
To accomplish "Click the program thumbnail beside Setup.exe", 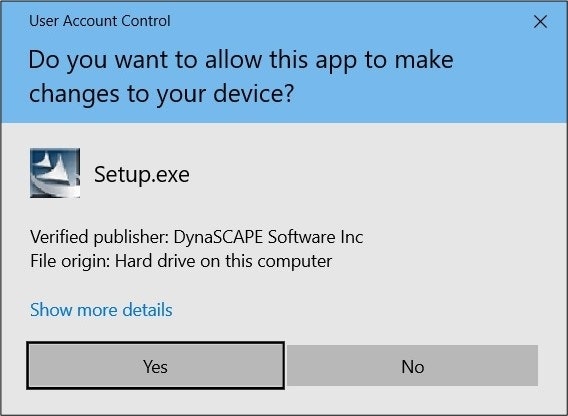I will click(x=55, y=173).
